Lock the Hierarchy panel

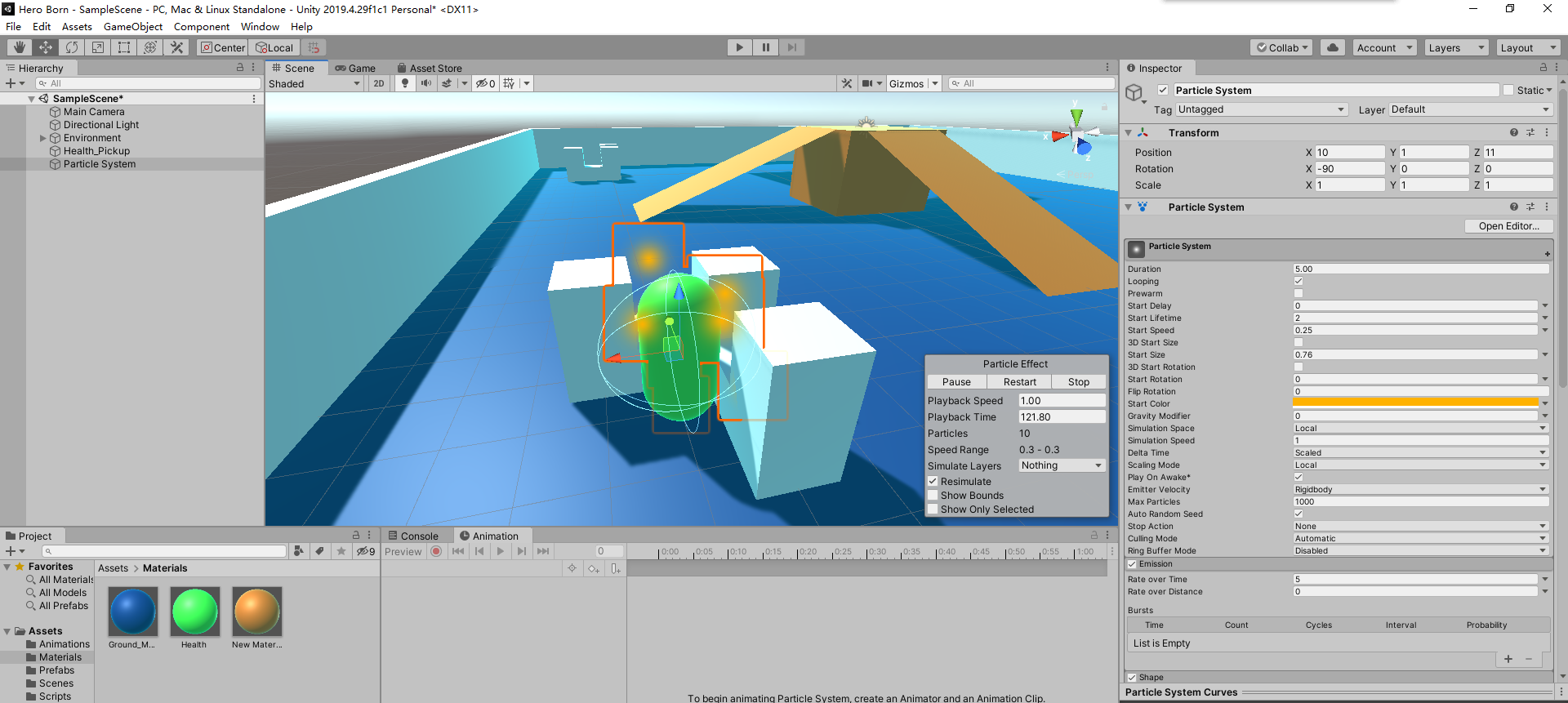[240, 68]
